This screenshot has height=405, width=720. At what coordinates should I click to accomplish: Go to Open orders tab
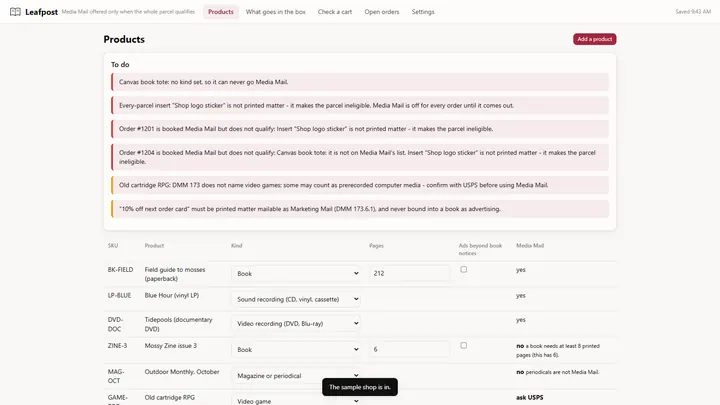pos(382,12)
